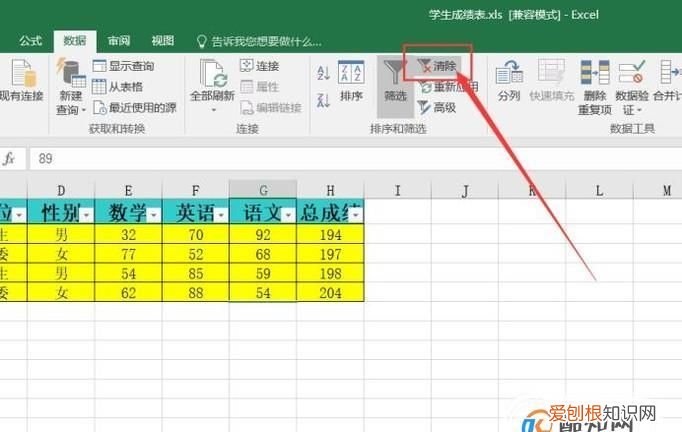
Task: Expand the Refresh All dropdown arrow
Action: (213, 110)
